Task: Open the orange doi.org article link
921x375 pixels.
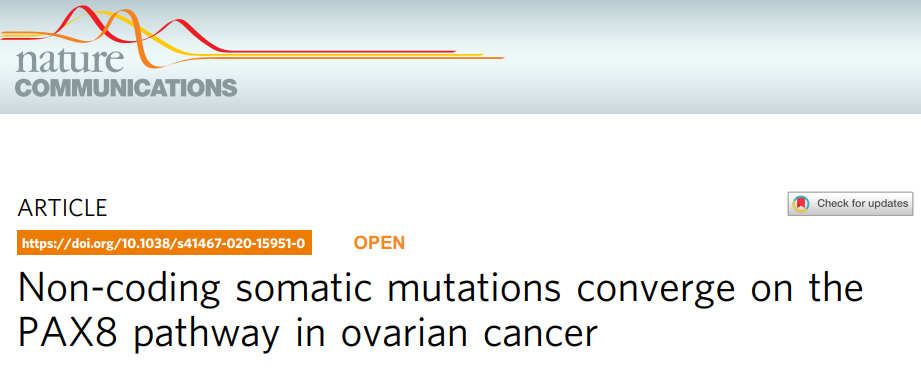Action: (x=164, y=243)
